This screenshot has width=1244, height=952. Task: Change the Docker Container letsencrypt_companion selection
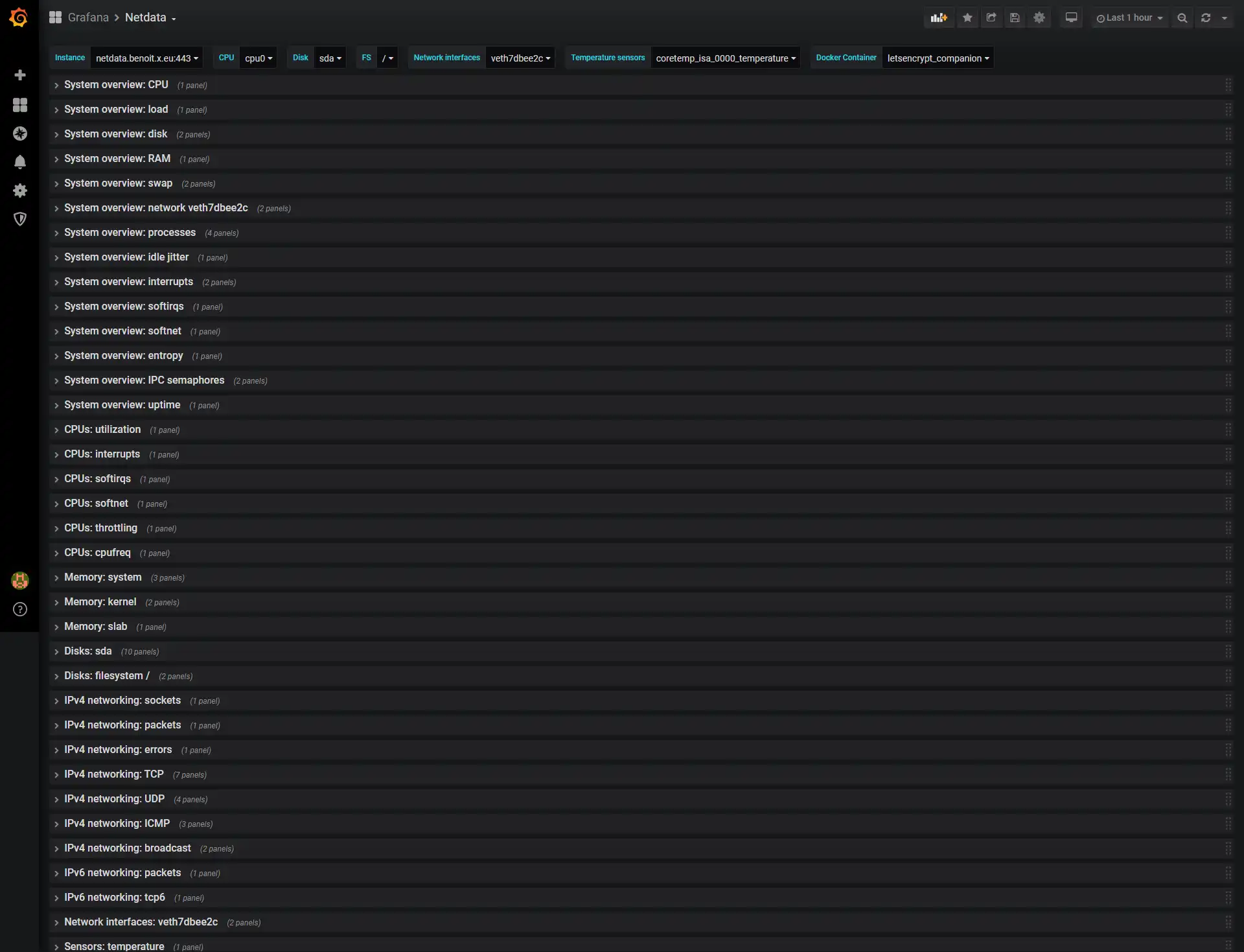coord(938,58)
